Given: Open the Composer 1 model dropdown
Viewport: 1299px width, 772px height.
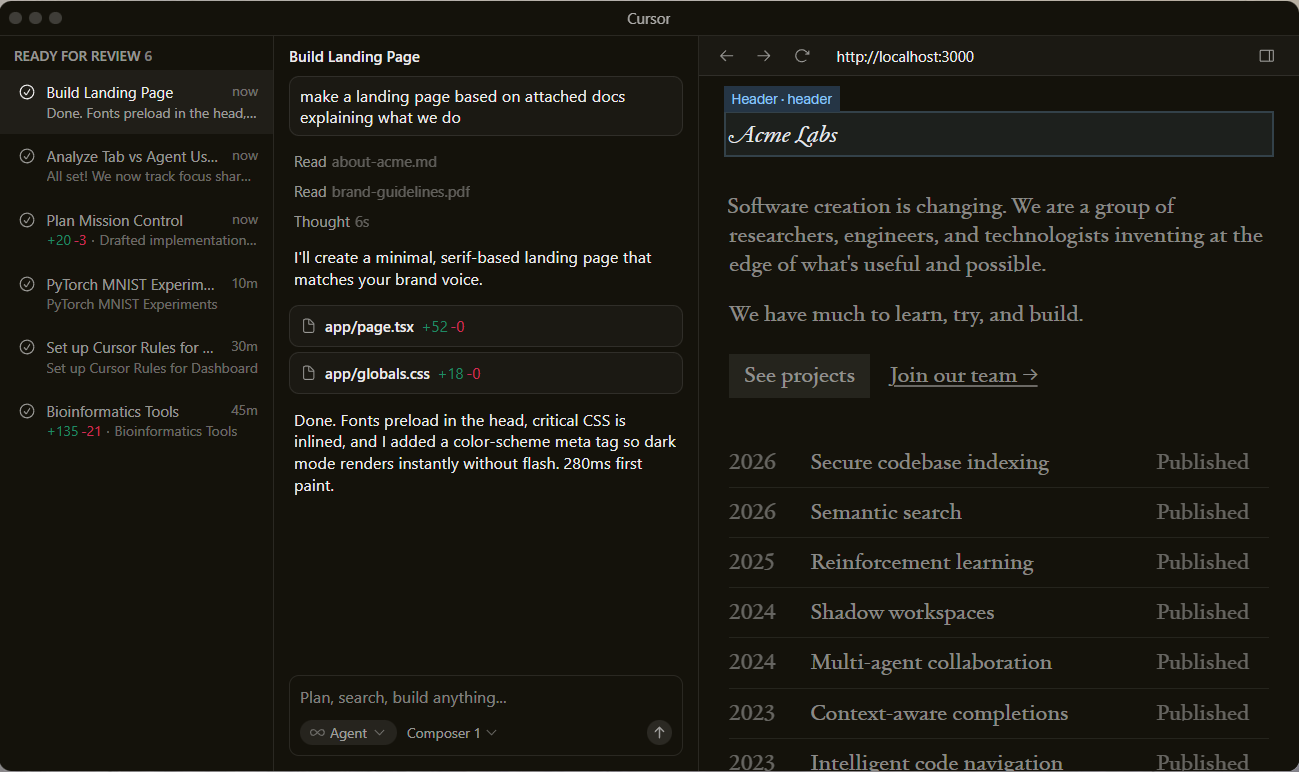Looking at the screenshot, I should point(451,733).
